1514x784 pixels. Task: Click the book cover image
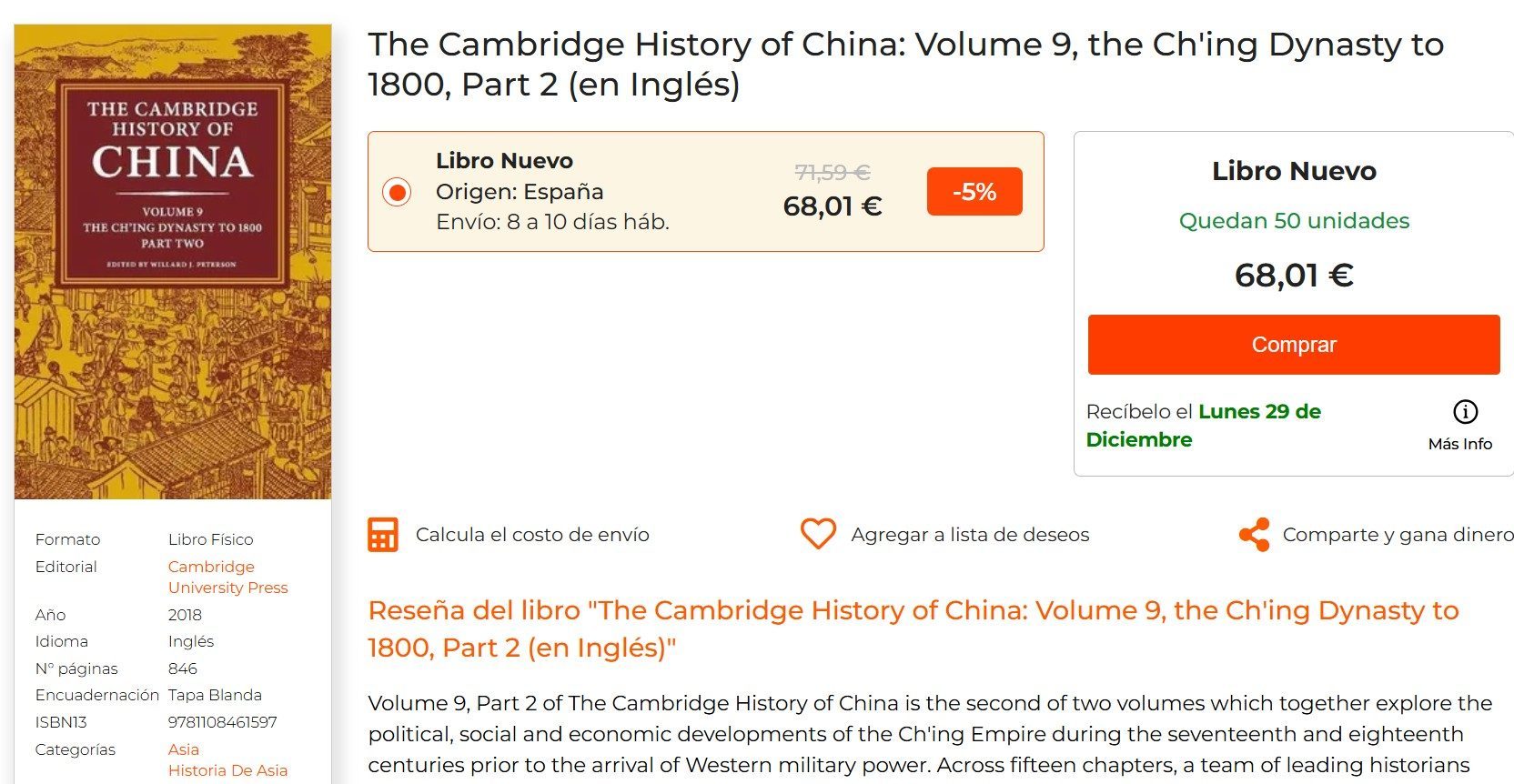click(173, 262)
